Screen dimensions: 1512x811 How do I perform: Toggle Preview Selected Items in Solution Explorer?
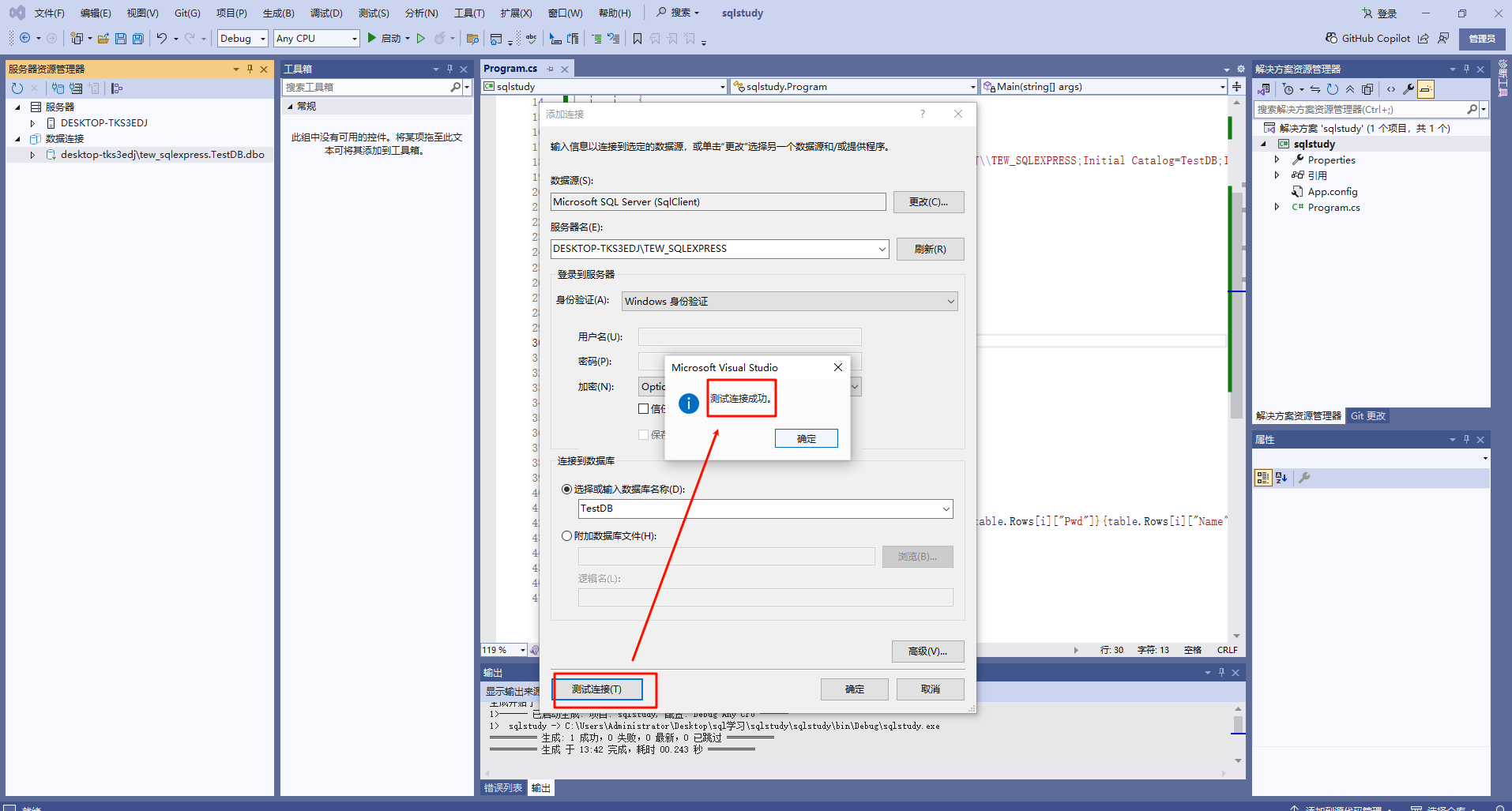point(1426,89)
